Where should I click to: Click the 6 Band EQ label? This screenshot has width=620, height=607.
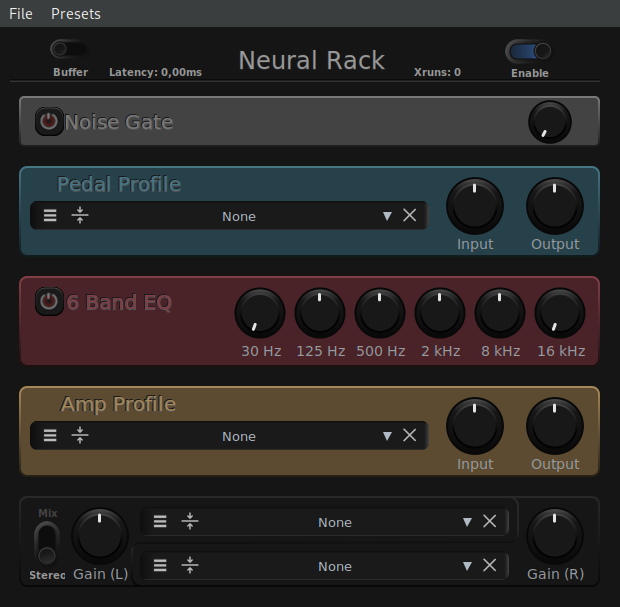(119, 303)
